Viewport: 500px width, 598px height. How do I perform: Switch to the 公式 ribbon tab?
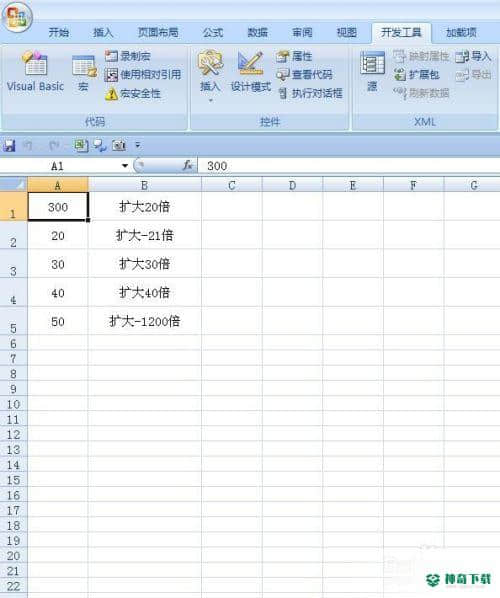(213, 32)
